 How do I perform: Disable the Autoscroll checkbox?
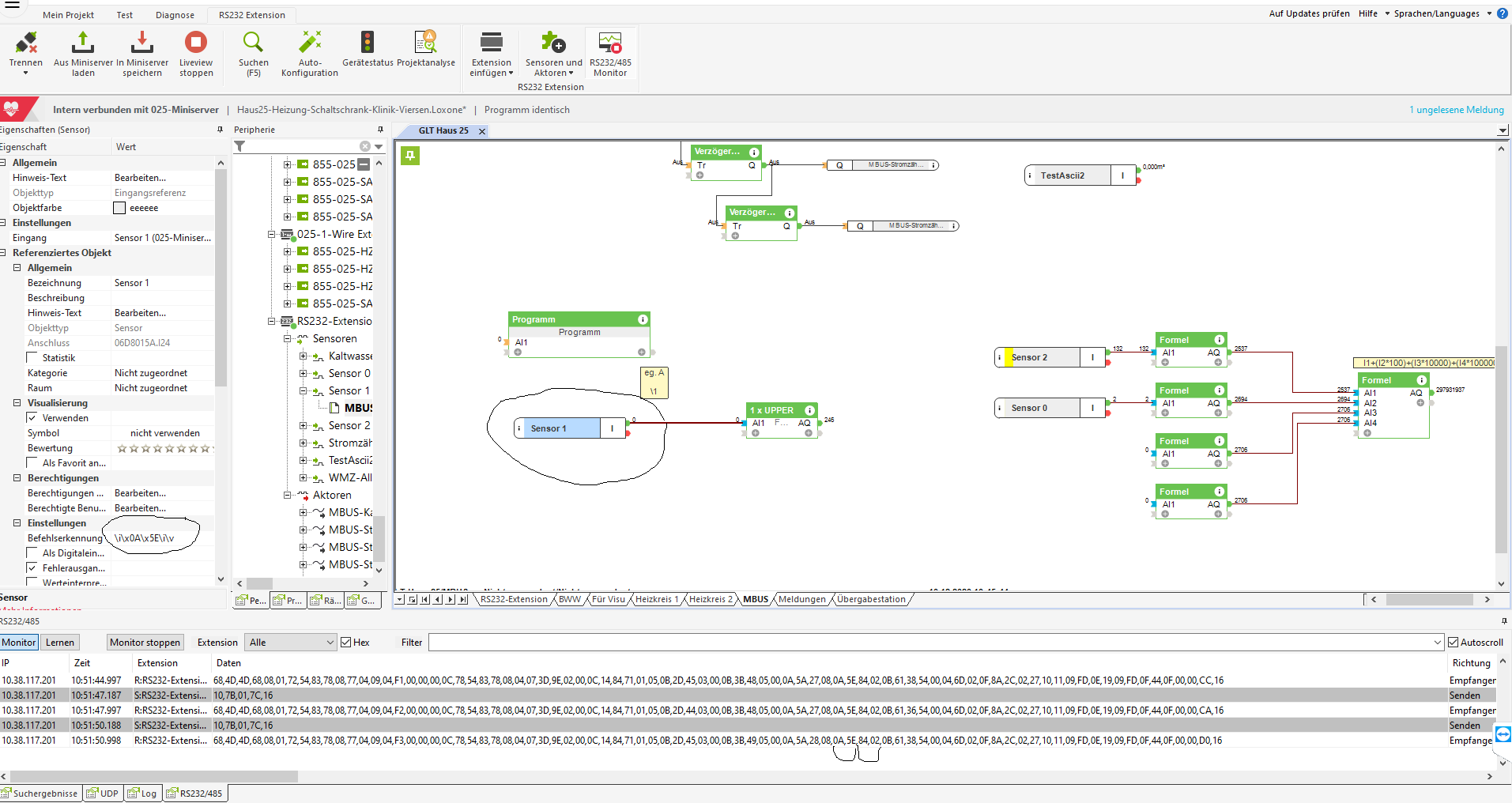[x=1453, y=643]
